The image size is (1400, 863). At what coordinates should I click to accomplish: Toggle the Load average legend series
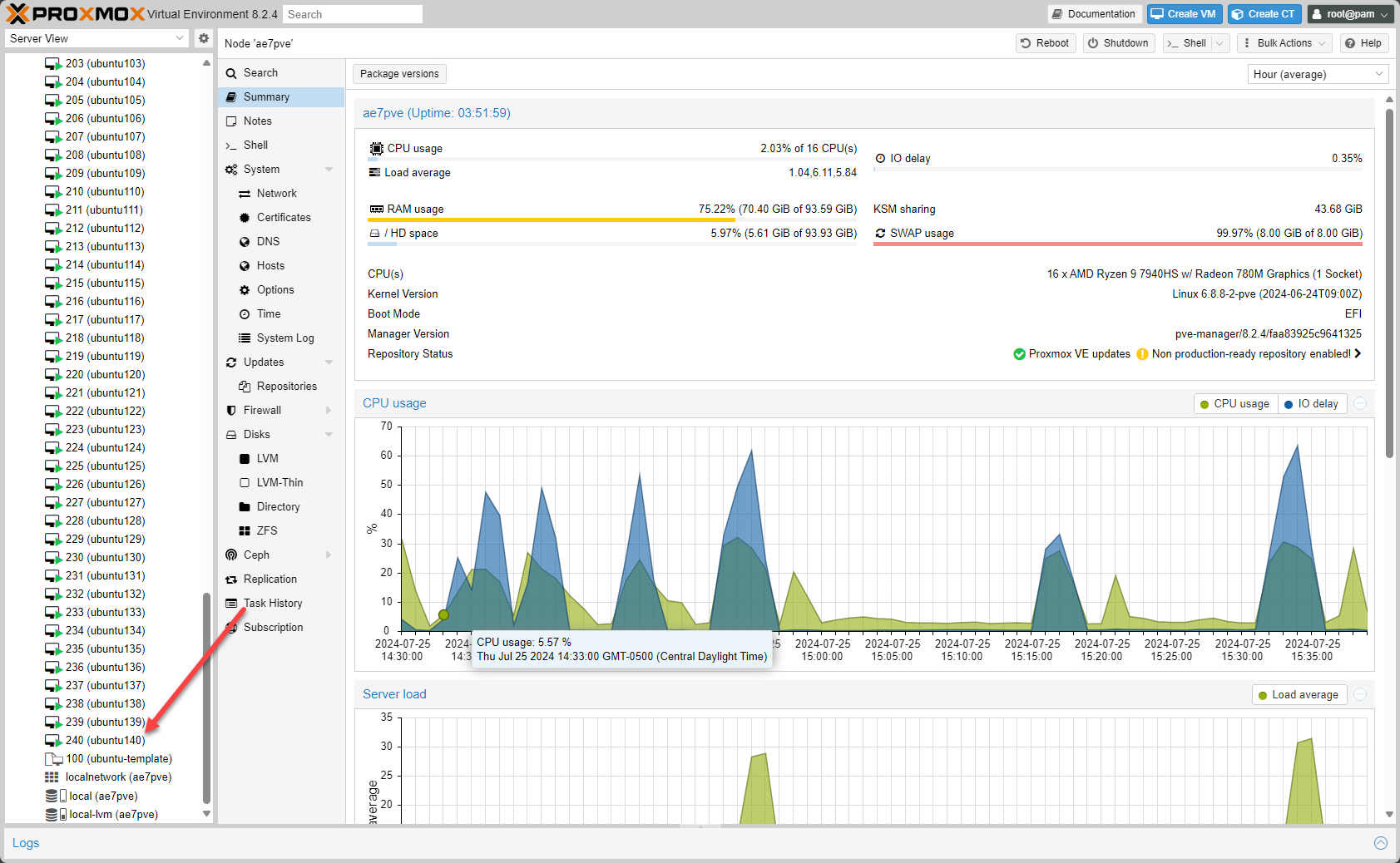pos(1299,695)
